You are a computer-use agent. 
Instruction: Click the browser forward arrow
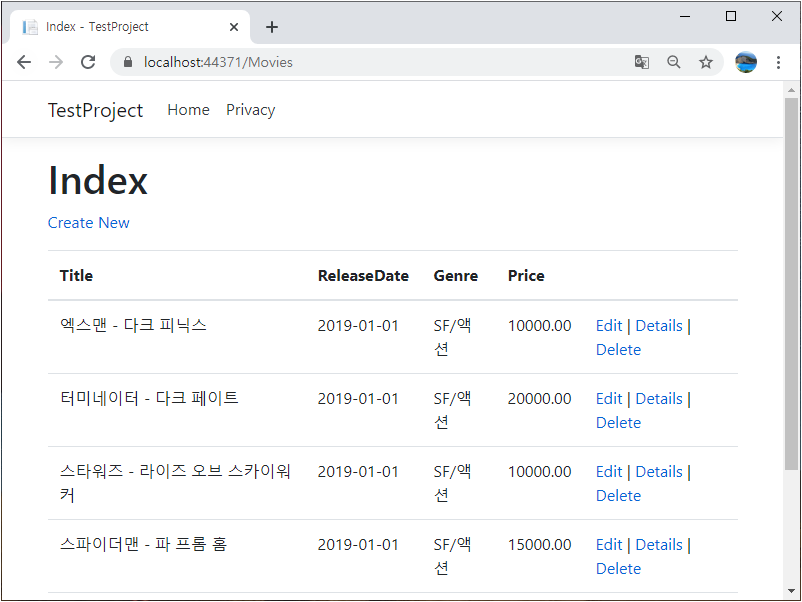pyautogui.click(x=56, y=62)
